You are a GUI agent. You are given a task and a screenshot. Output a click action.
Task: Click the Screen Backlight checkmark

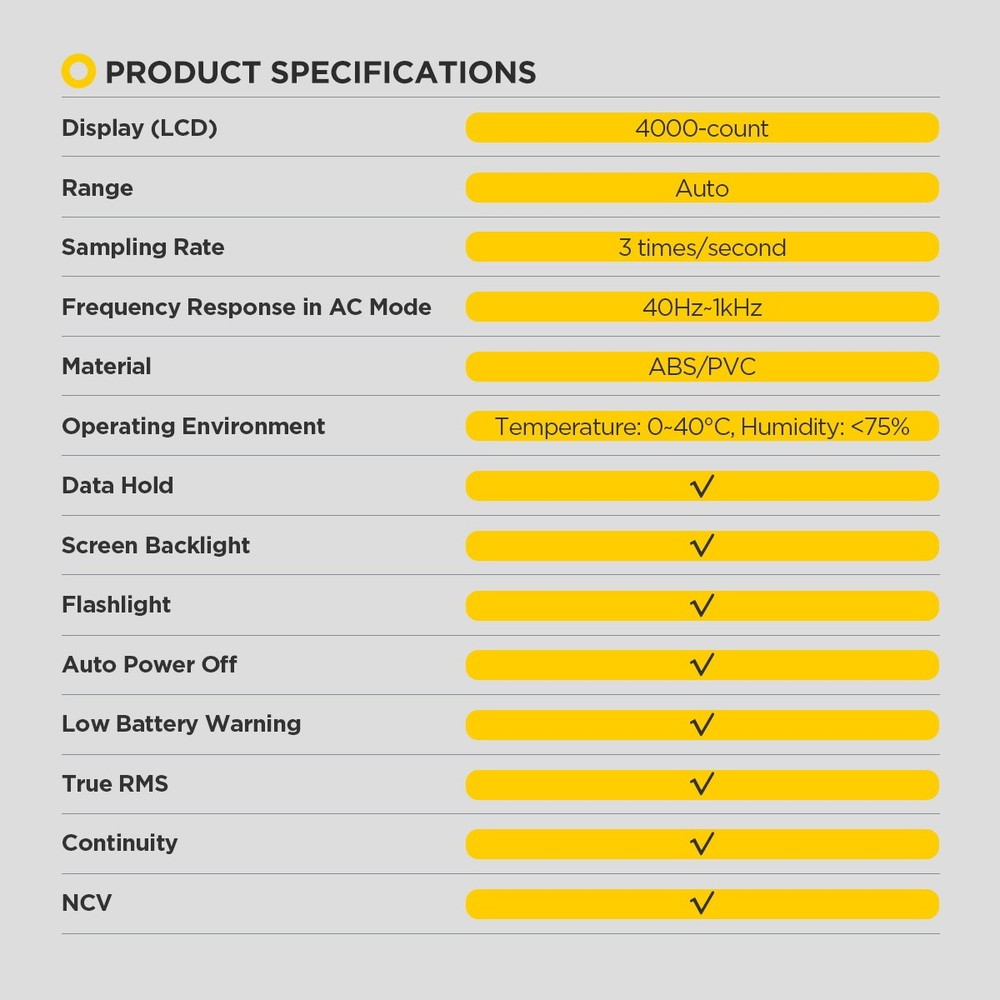[702, 545]
